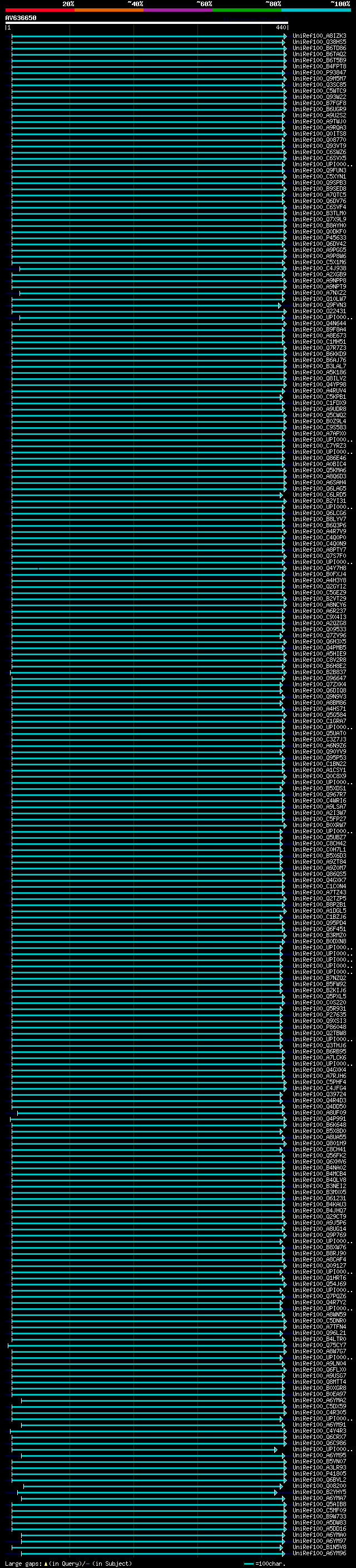The image size is (356, 1568).
Task: Open hit UniRef100_Q38HS5
Action: (319, 42)
